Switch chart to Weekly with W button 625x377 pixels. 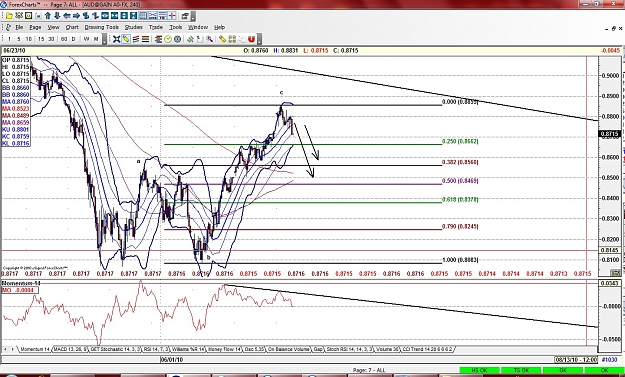[86, 39]
